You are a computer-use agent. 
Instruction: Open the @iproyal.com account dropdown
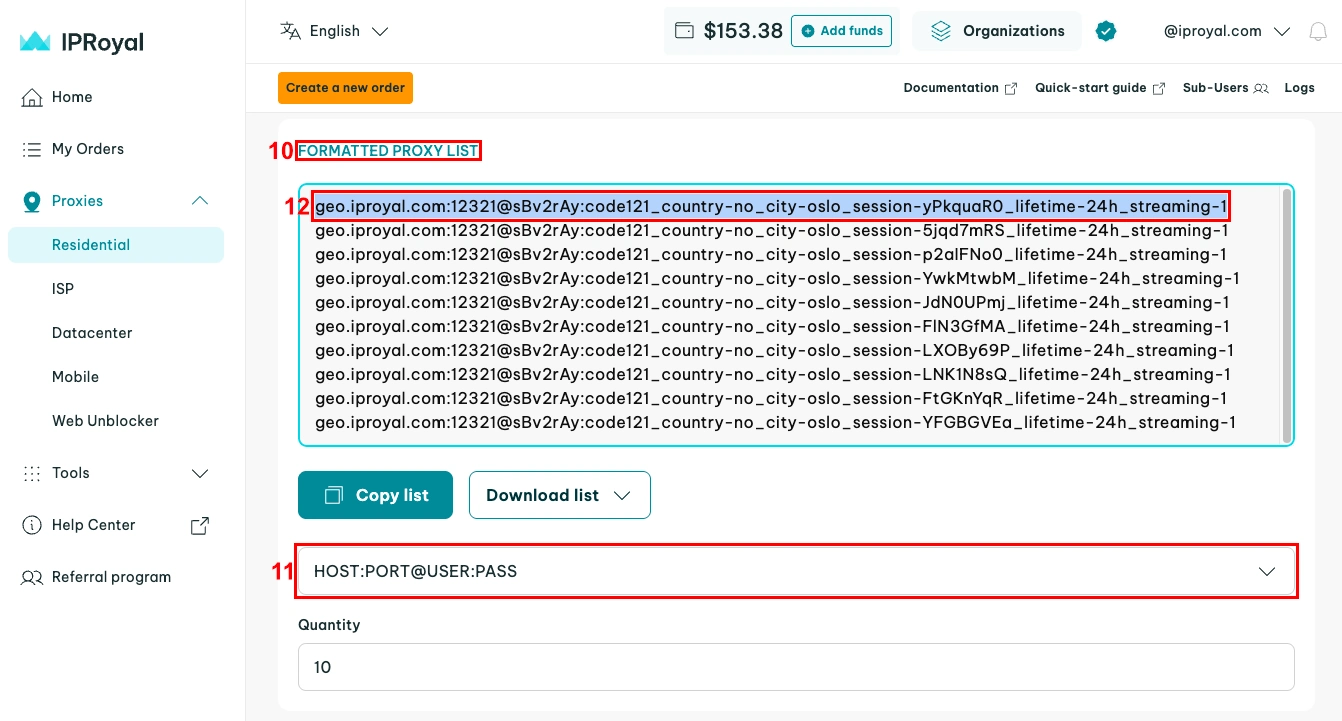pos(1227,31)
